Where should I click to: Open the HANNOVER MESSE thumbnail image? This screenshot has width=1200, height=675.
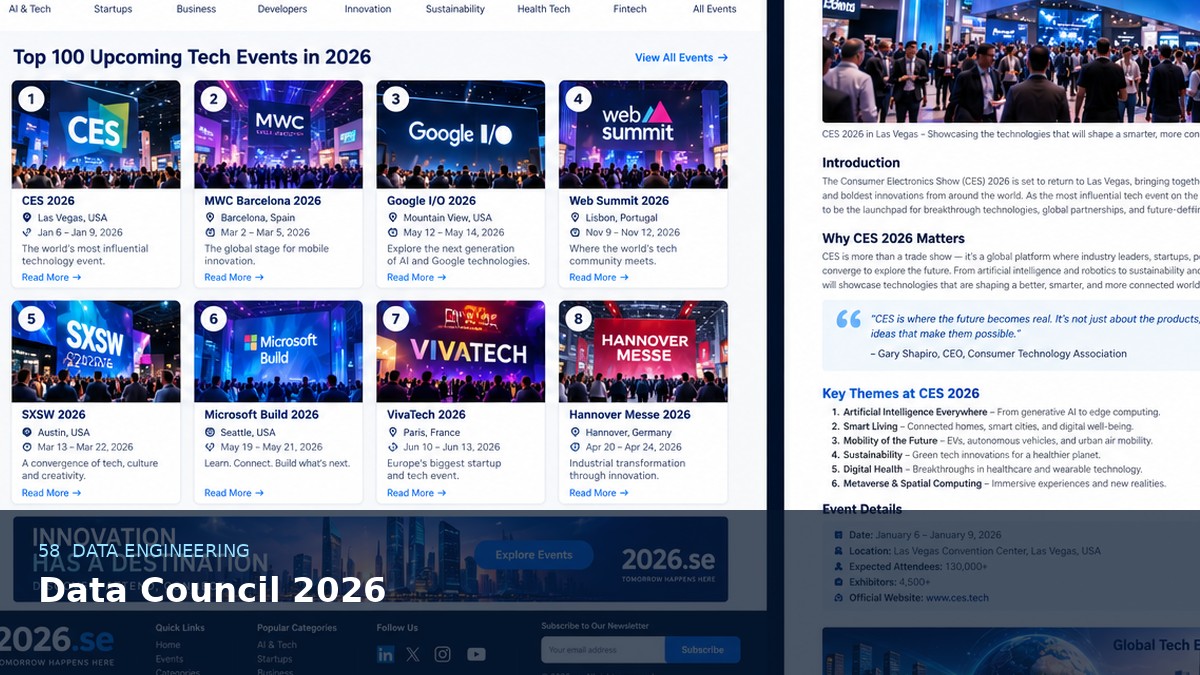(x=643, y=351)
